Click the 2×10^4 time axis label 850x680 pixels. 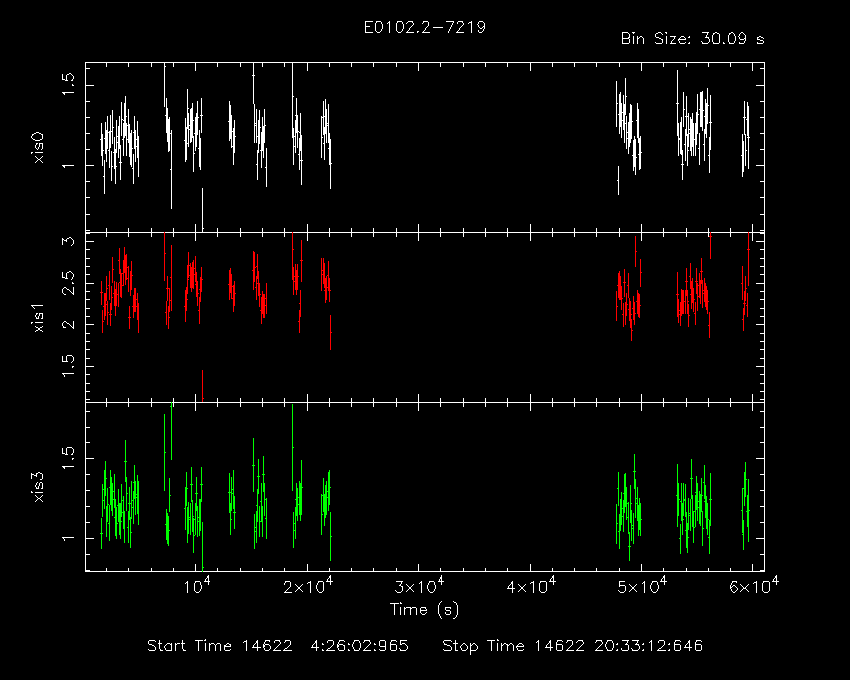(x=308, y=586)
